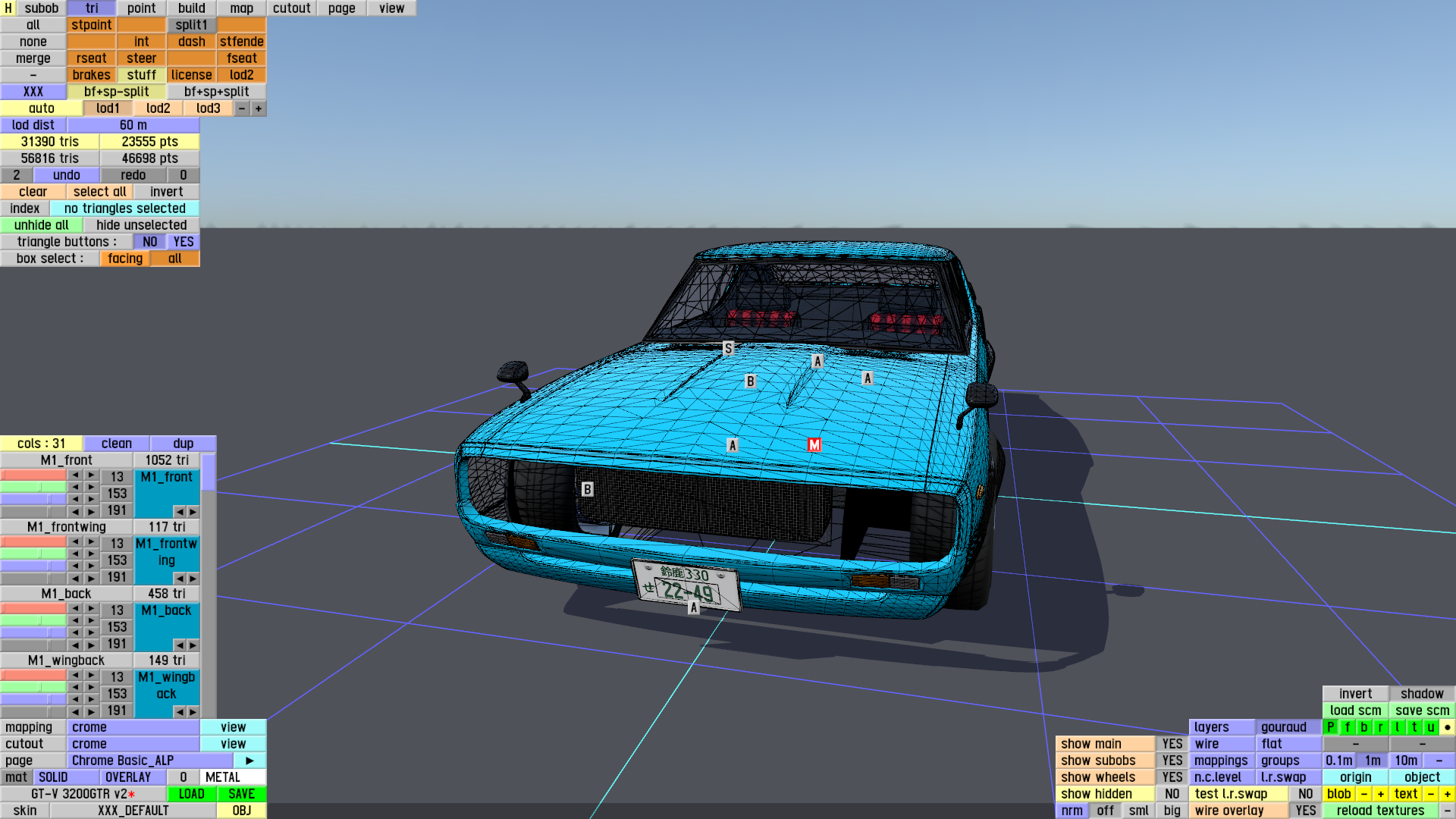
Task: Open the XXX_DEFAULT skin selector
Action: coord(133,811)
